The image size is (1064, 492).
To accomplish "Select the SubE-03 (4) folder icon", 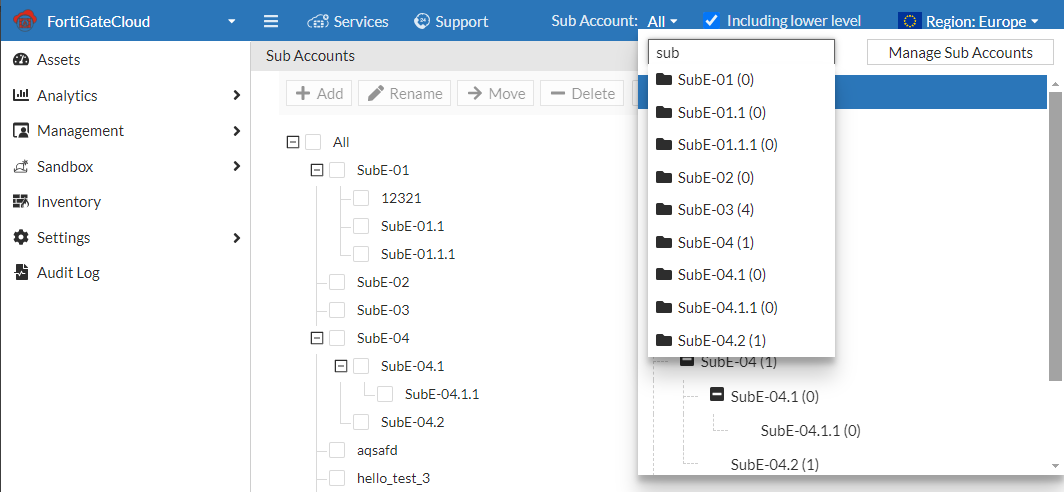I will click(664, 210).
